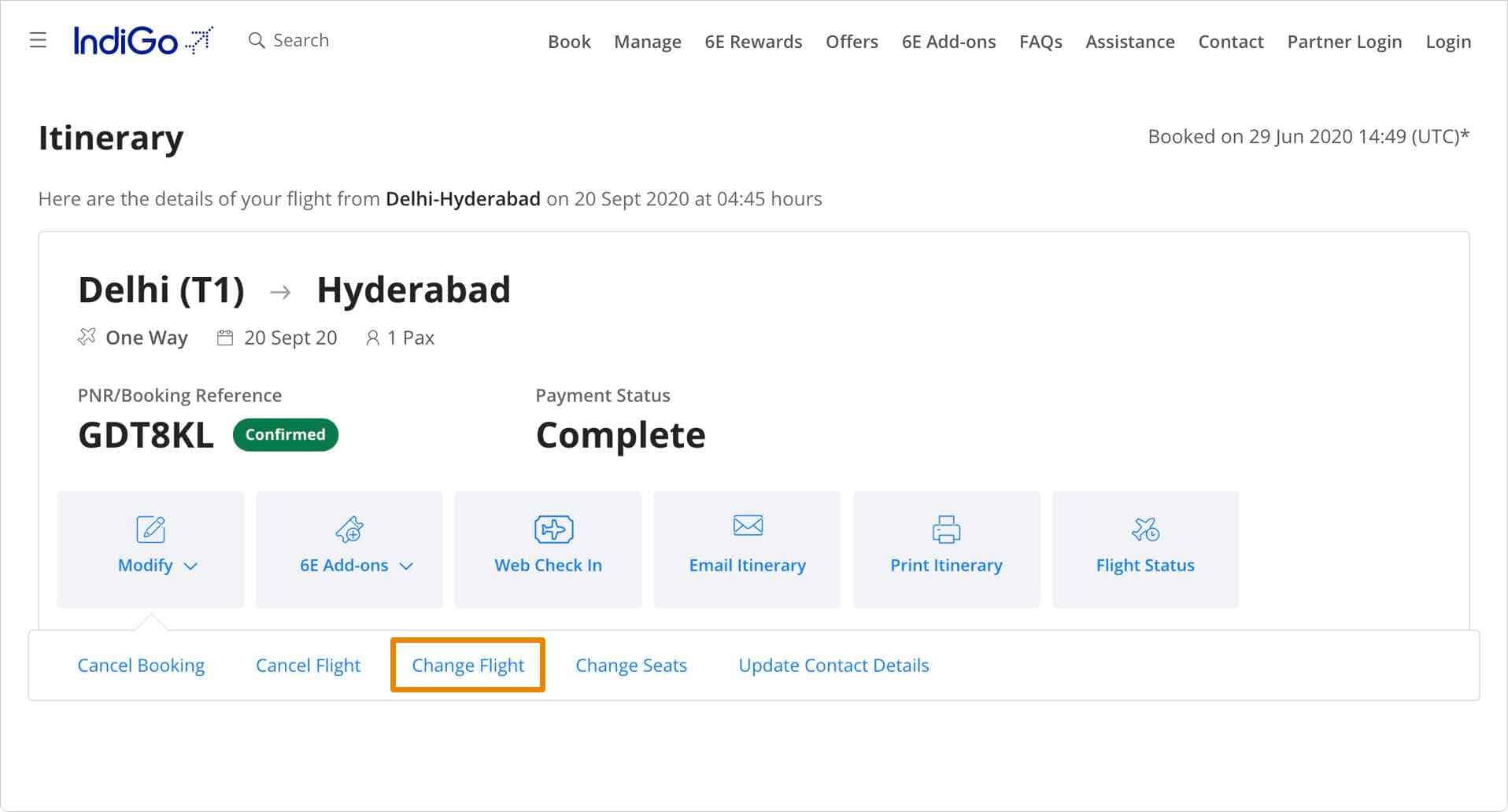Screen dimensions: 1508x812
Task: Click the Flight Status icon
Action: click(x=1145, y=530)
